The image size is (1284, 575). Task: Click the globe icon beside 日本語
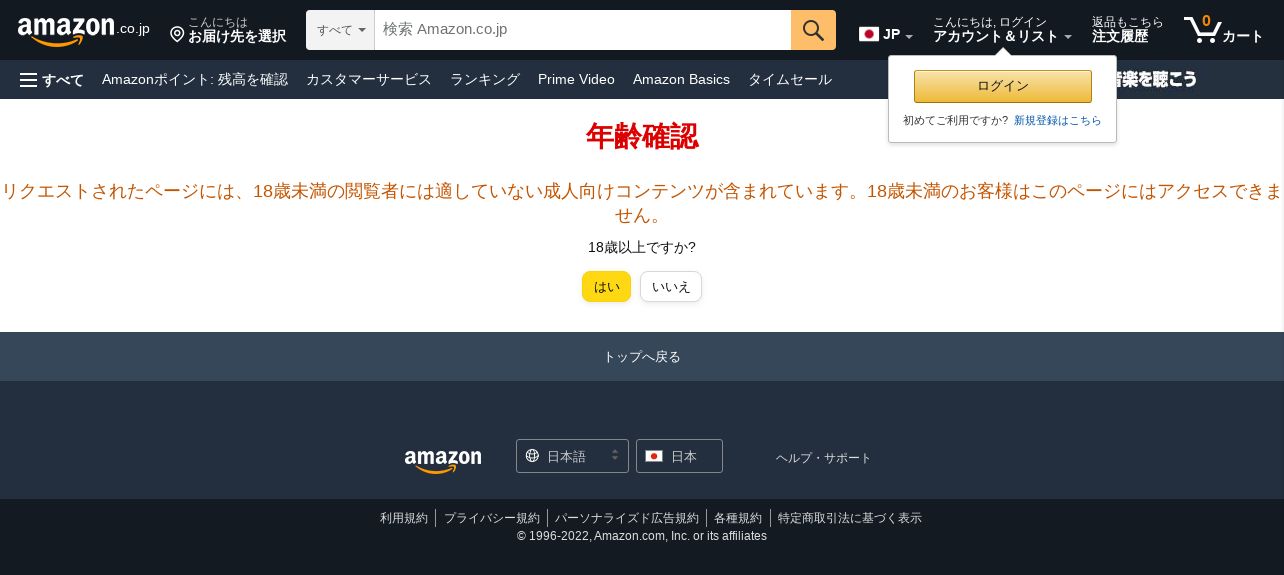532,456
